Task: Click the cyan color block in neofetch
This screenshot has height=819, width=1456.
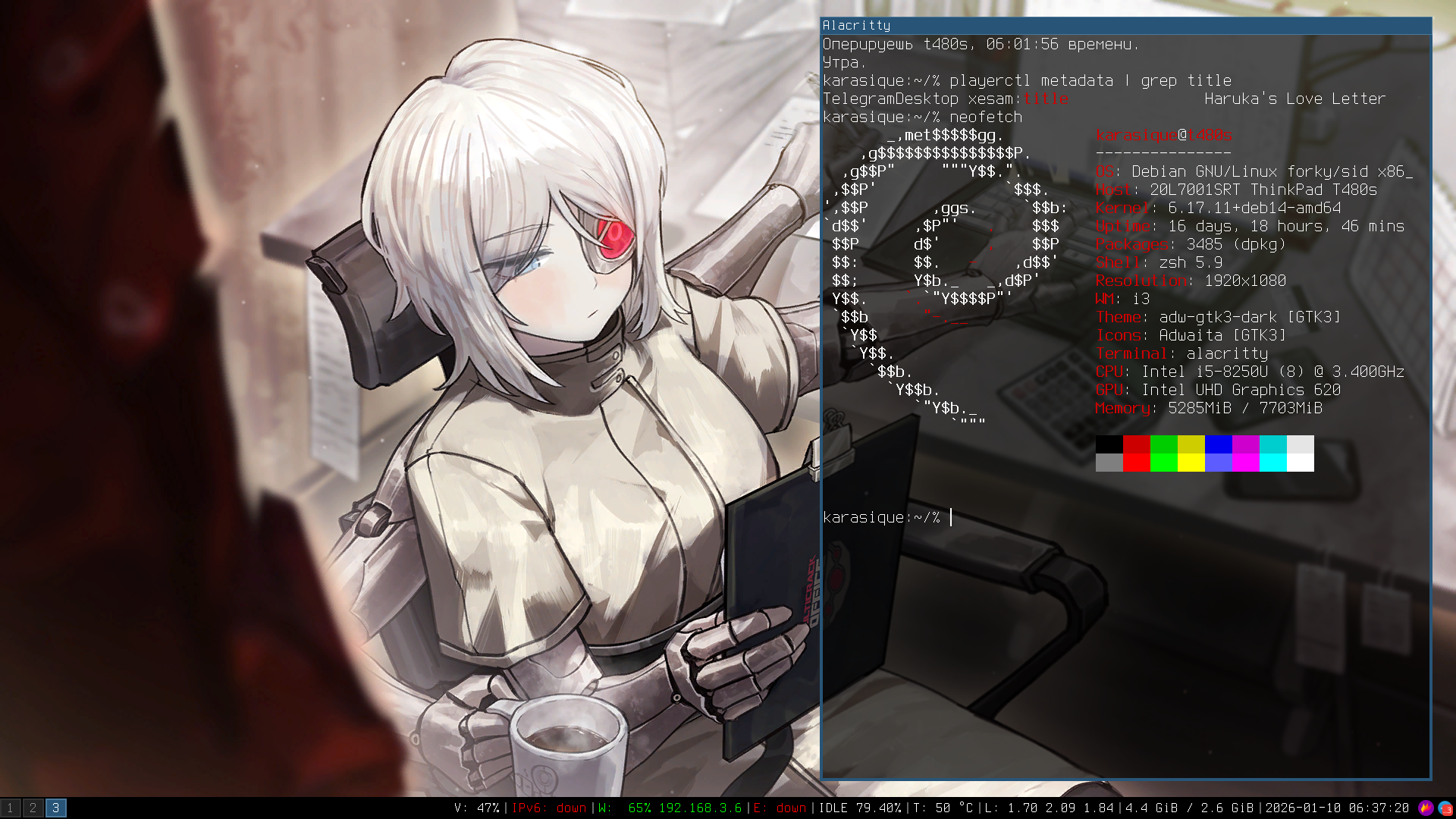Action: coord(1272,444)
